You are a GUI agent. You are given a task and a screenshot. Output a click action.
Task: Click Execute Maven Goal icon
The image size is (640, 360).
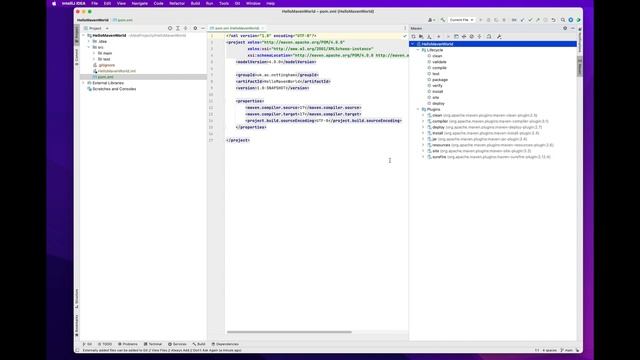(x=456, y=37)
